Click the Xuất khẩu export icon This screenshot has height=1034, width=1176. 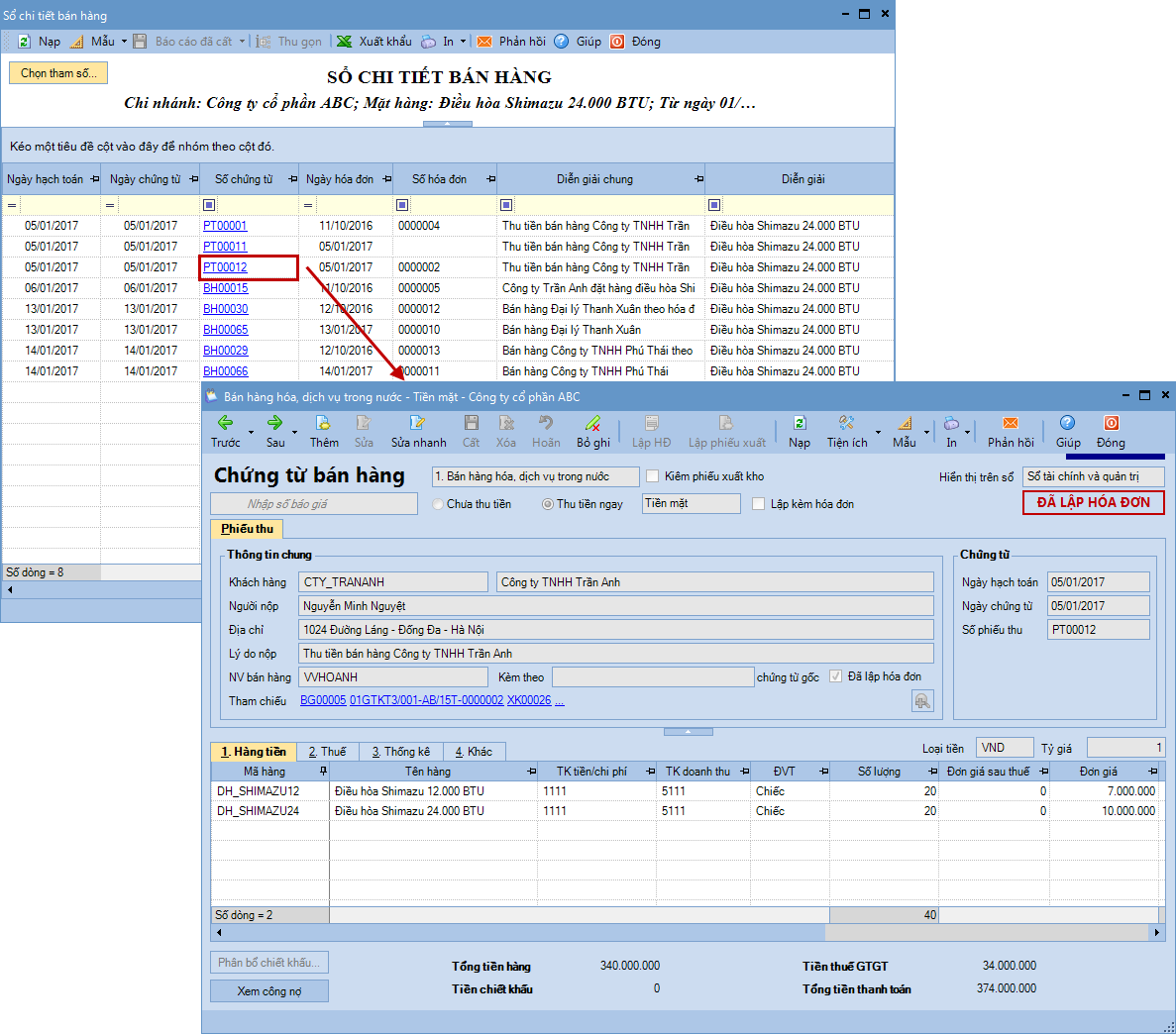(345, 42)
